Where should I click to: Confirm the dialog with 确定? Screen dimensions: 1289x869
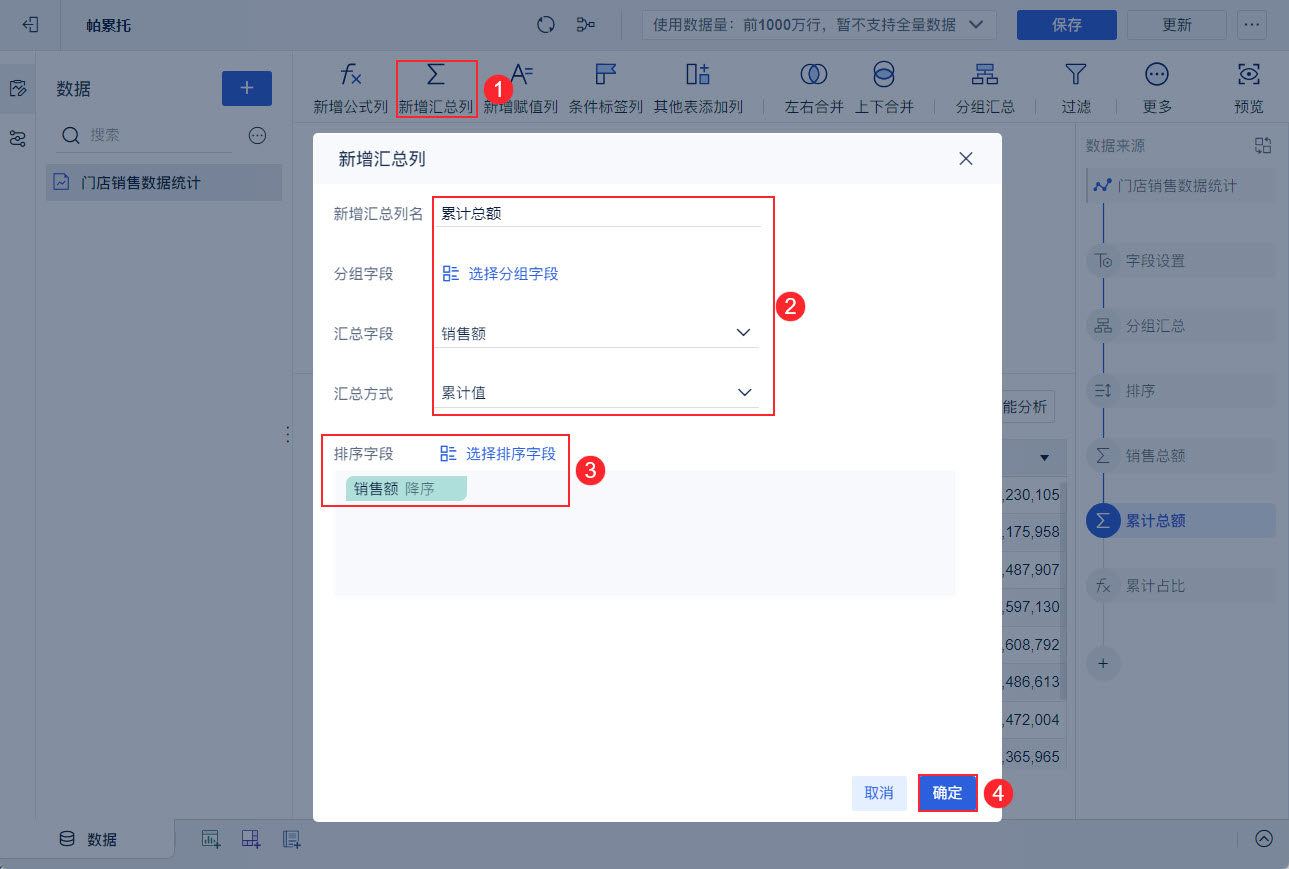(947, 793)
